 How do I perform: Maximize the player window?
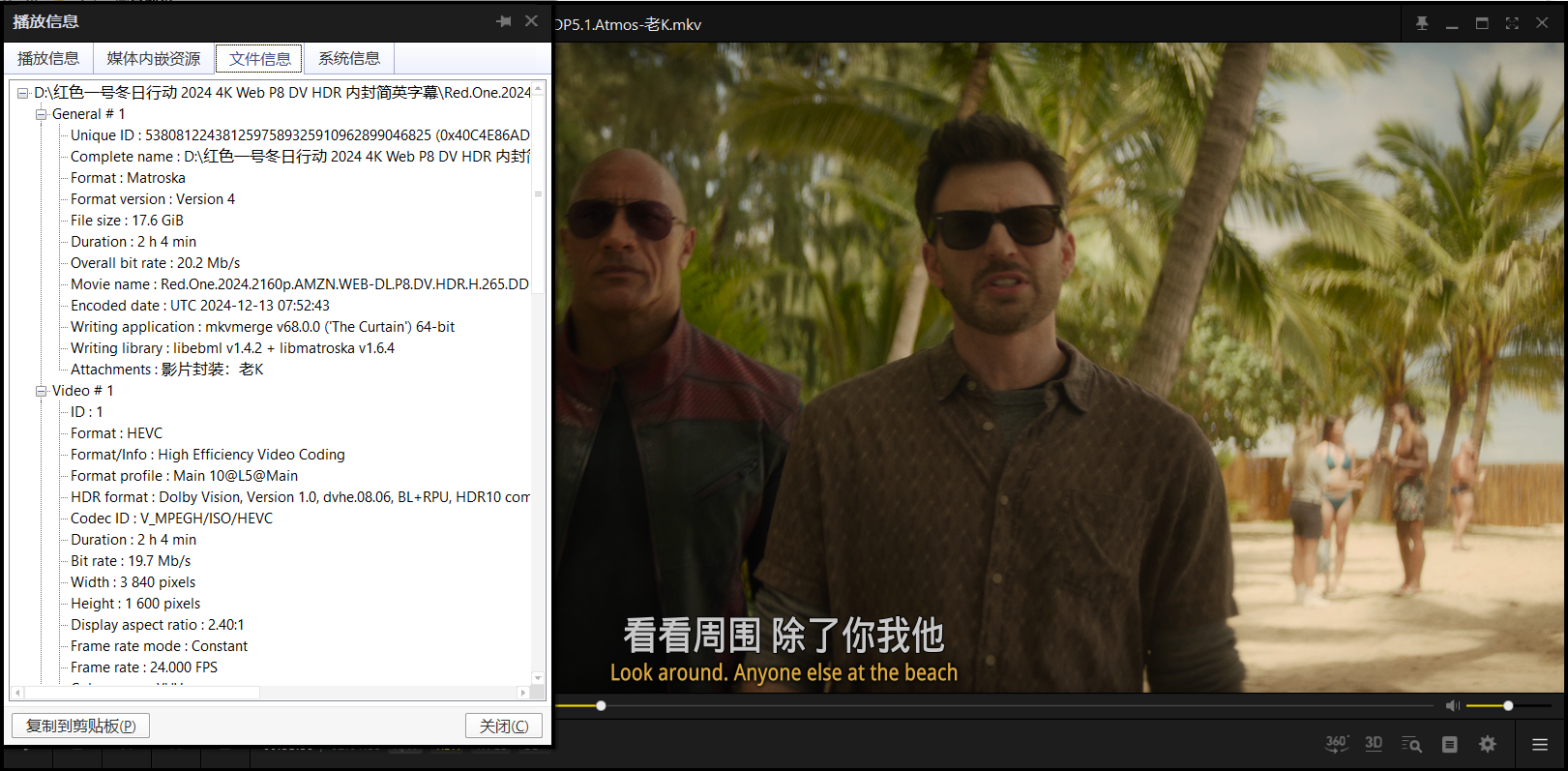click(x=1482, y=23)
